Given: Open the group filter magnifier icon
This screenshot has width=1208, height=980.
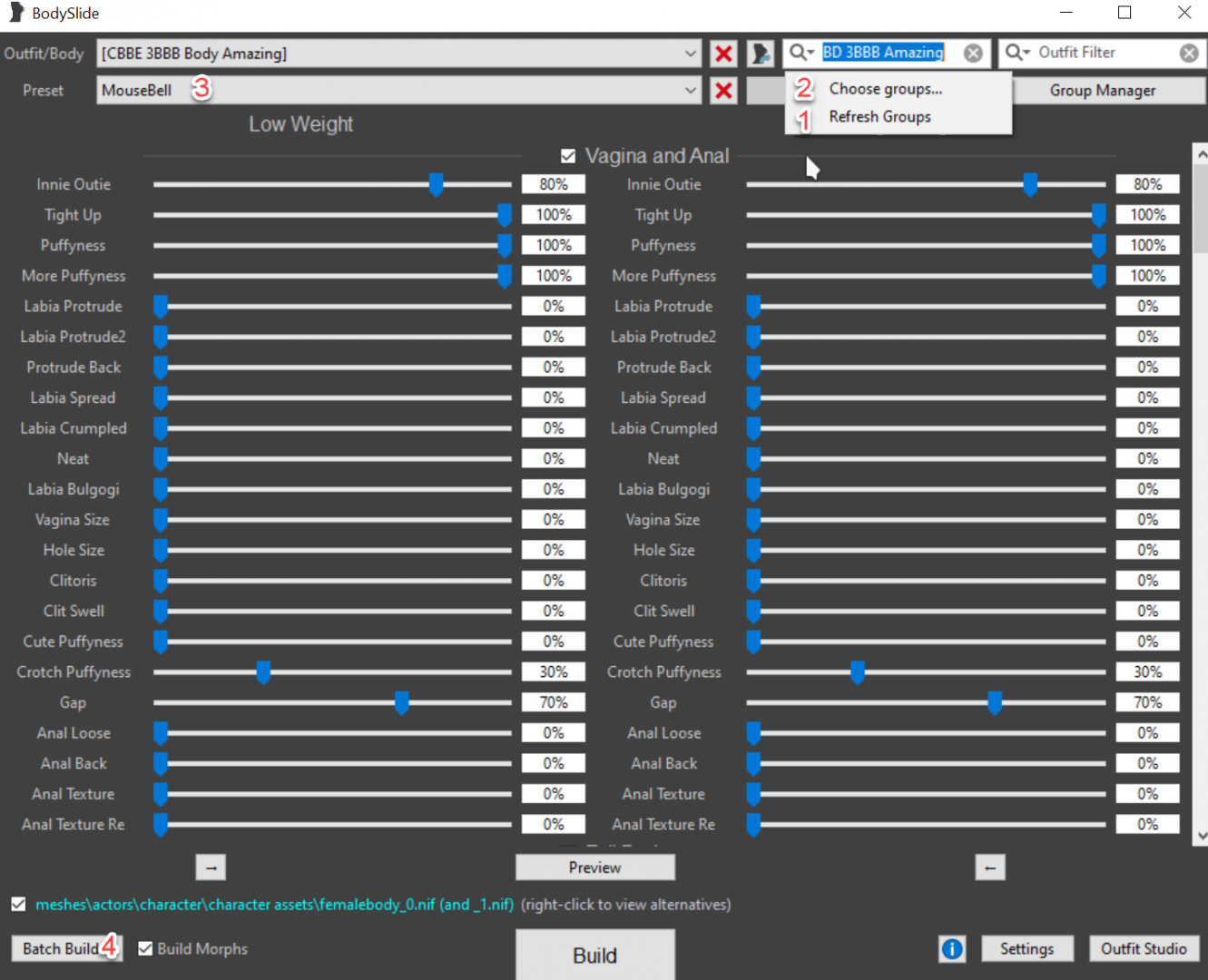Looking at the screenshot, I should 800,53.
